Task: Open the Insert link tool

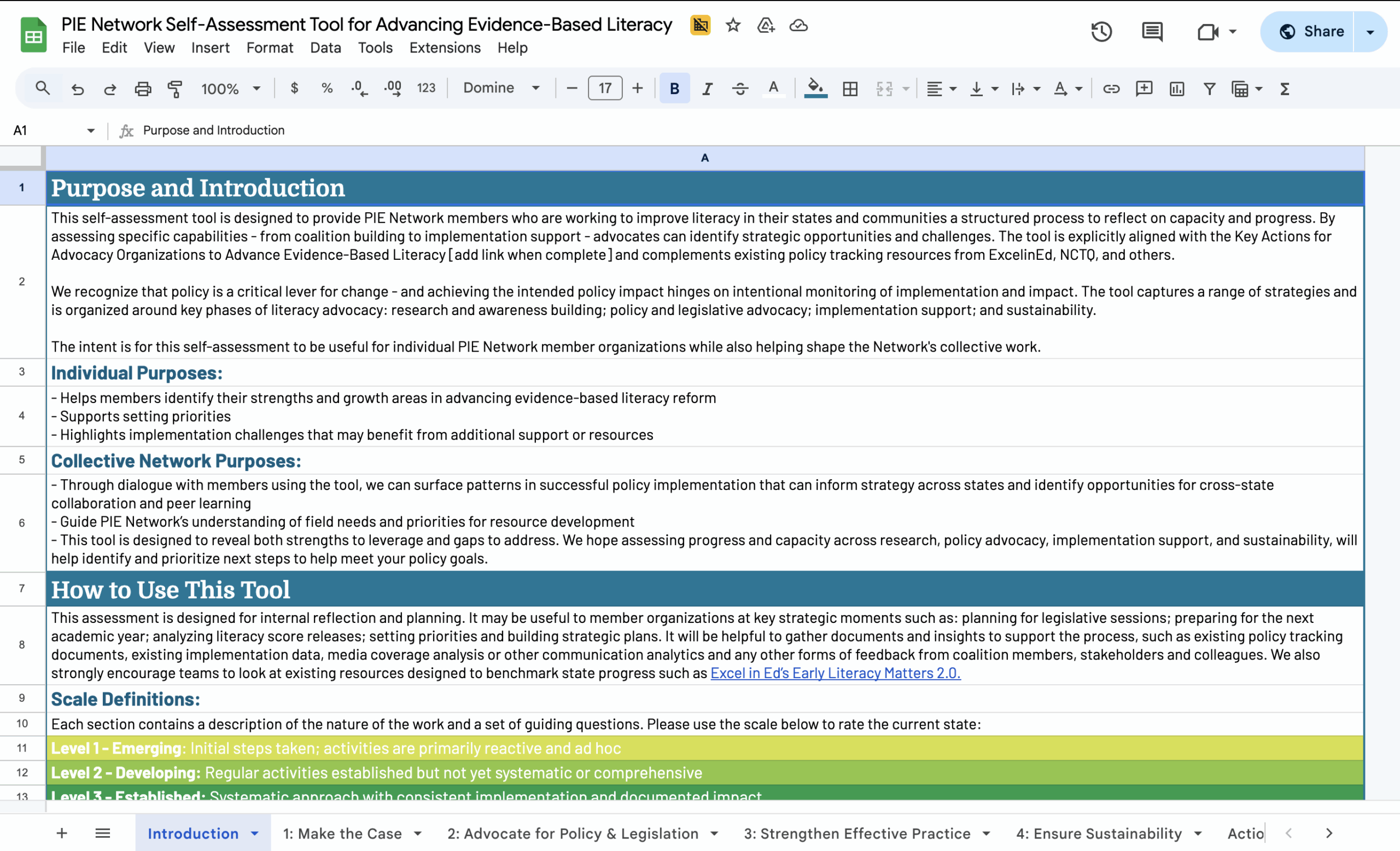Action: [1111, 89]
